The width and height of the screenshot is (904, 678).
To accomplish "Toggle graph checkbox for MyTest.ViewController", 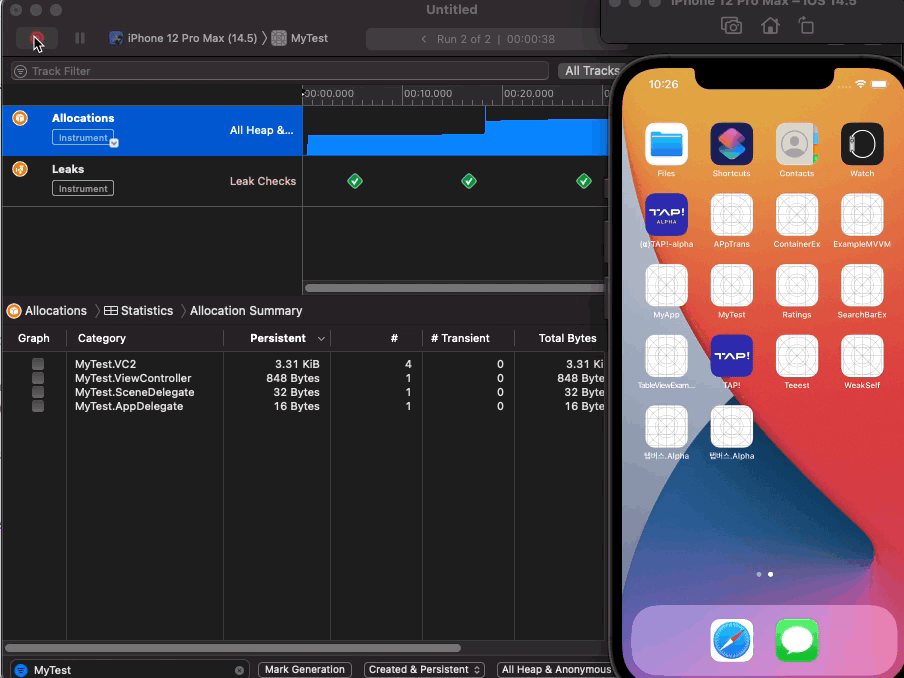I will click(x=38, y=378).
